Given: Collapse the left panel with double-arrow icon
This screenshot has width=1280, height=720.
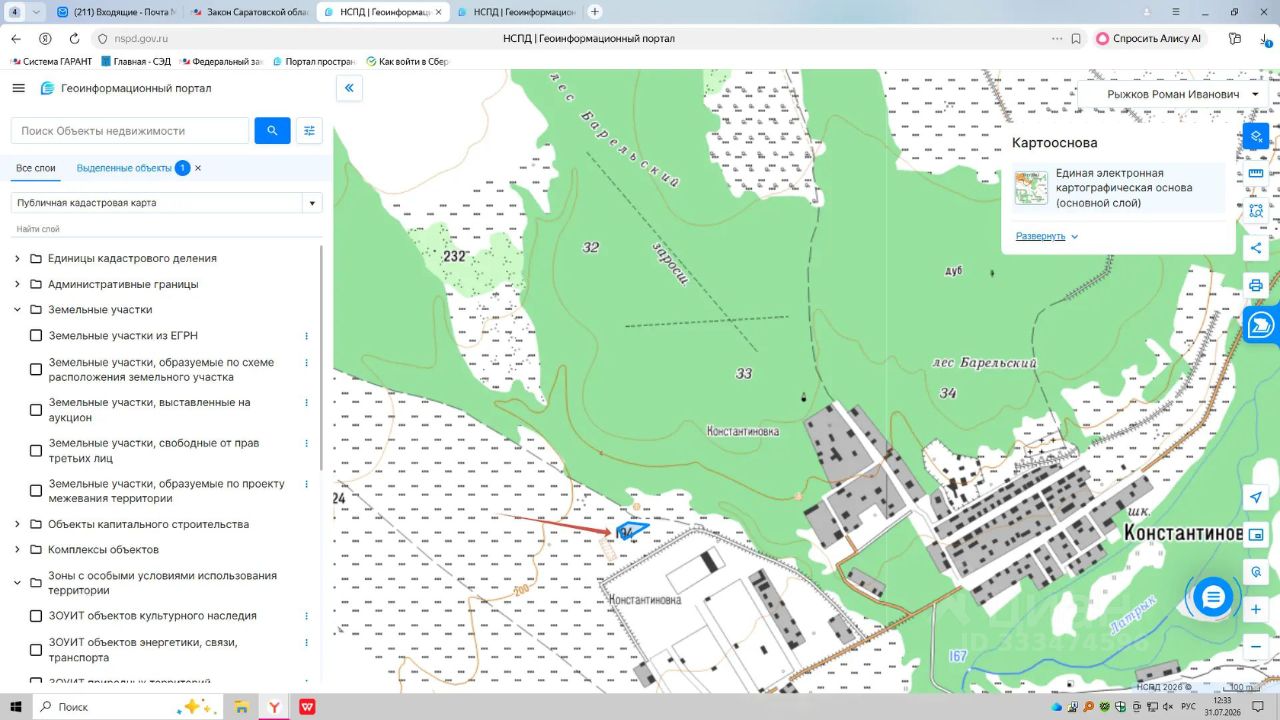Looking at the screenshot, I should [x=349, y=88].
